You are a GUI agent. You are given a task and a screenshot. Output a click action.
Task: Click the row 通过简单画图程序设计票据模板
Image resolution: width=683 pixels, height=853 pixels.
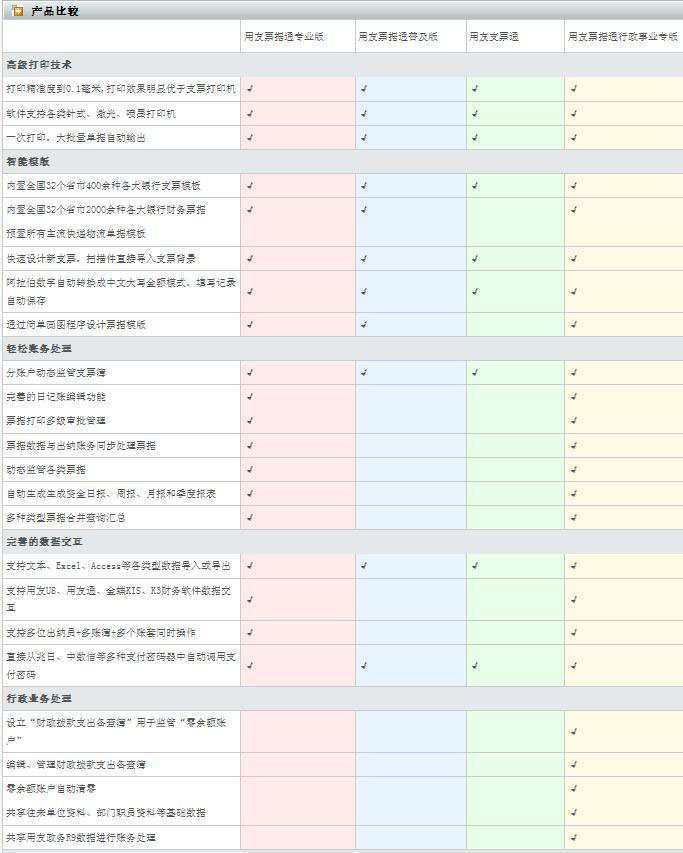343,325
